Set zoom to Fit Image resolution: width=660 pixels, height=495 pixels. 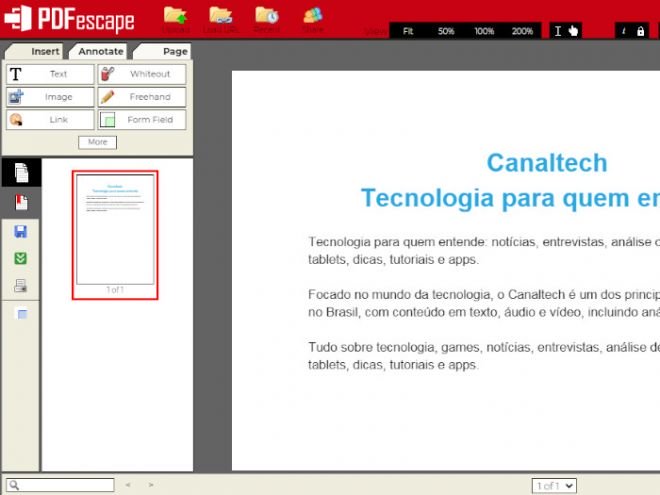(x=408, y=31)
